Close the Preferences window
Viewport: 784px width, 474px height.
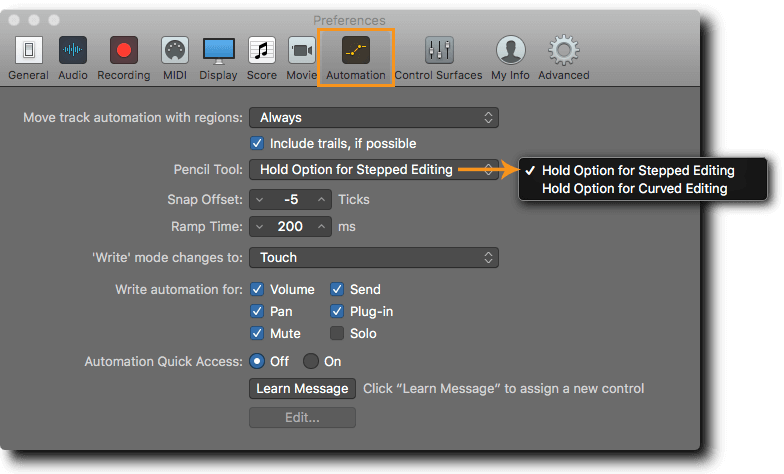[x=14, y=20]
